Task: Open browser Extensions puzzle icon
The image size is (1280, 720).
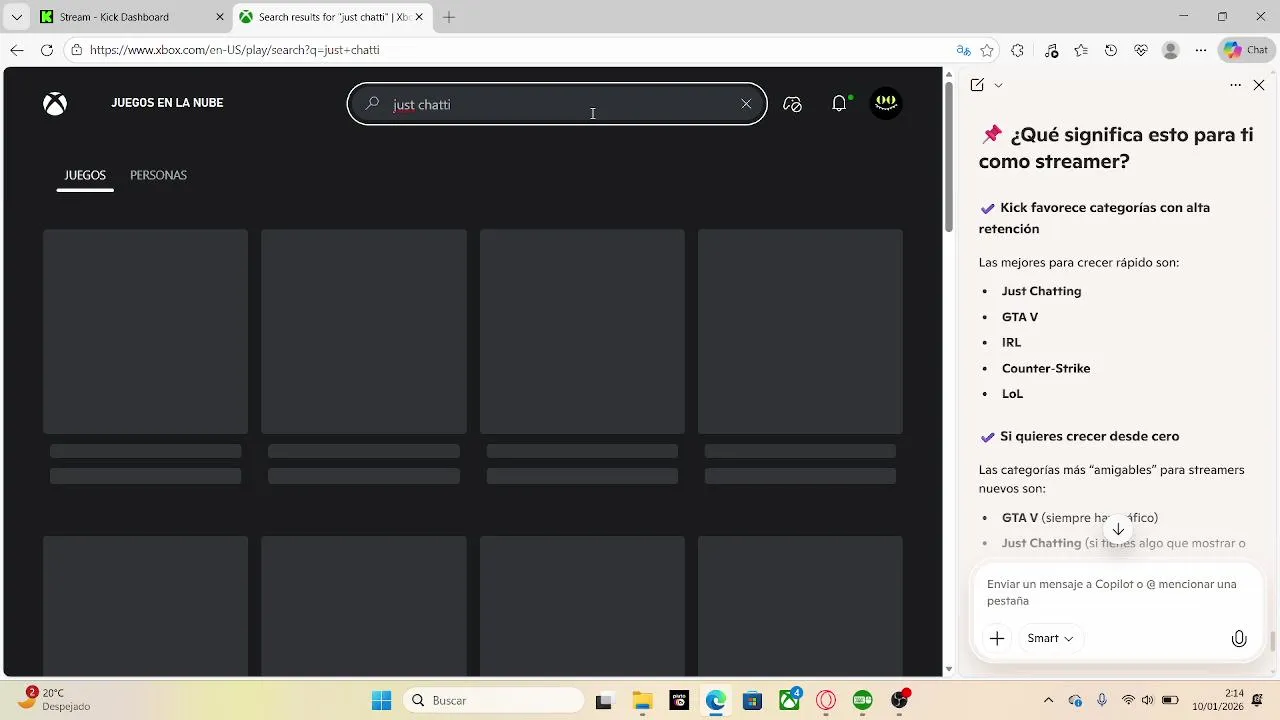Action: pos(1018,50)
